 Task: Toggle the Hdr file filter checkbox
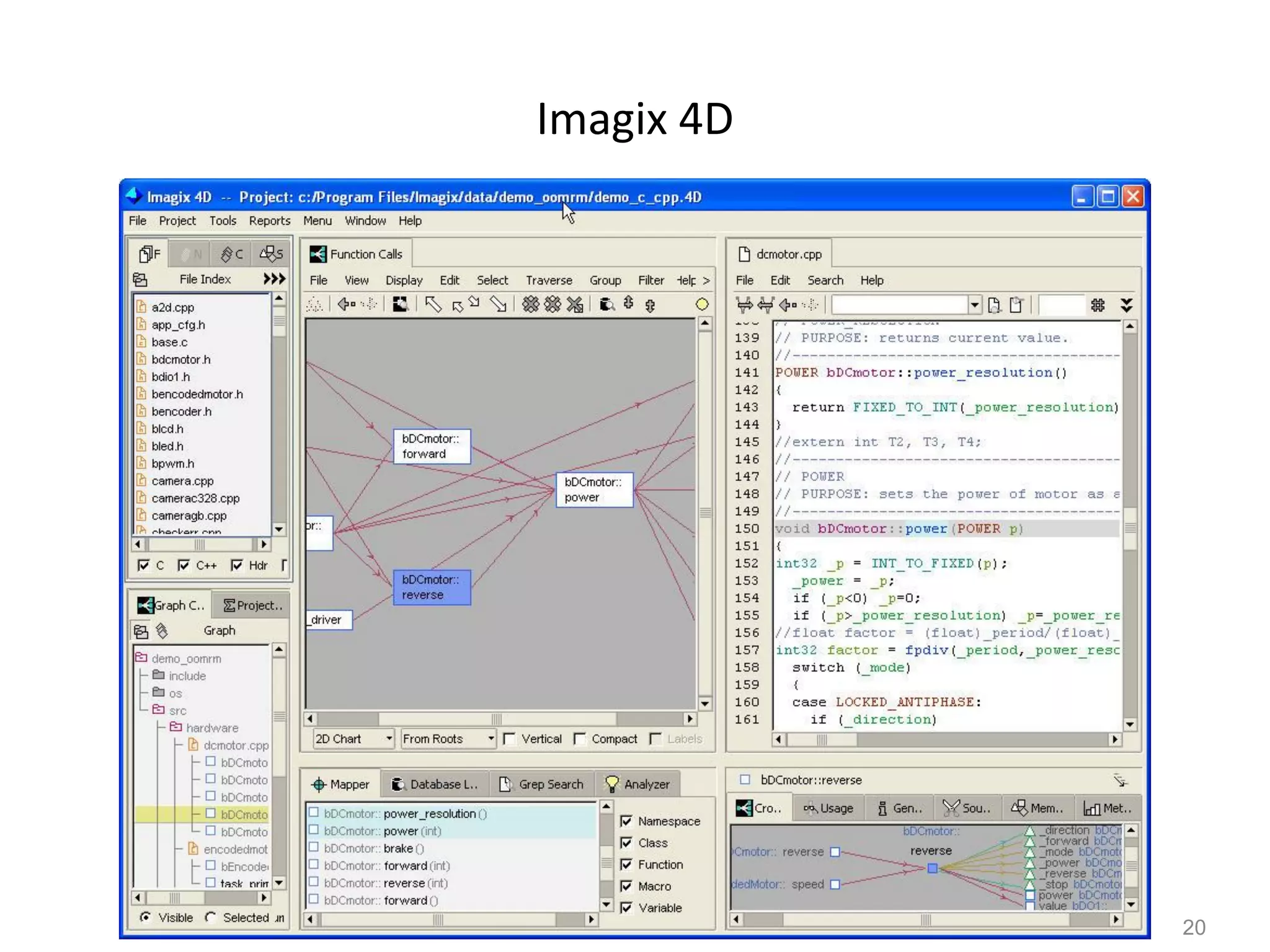tap(236, 565)
